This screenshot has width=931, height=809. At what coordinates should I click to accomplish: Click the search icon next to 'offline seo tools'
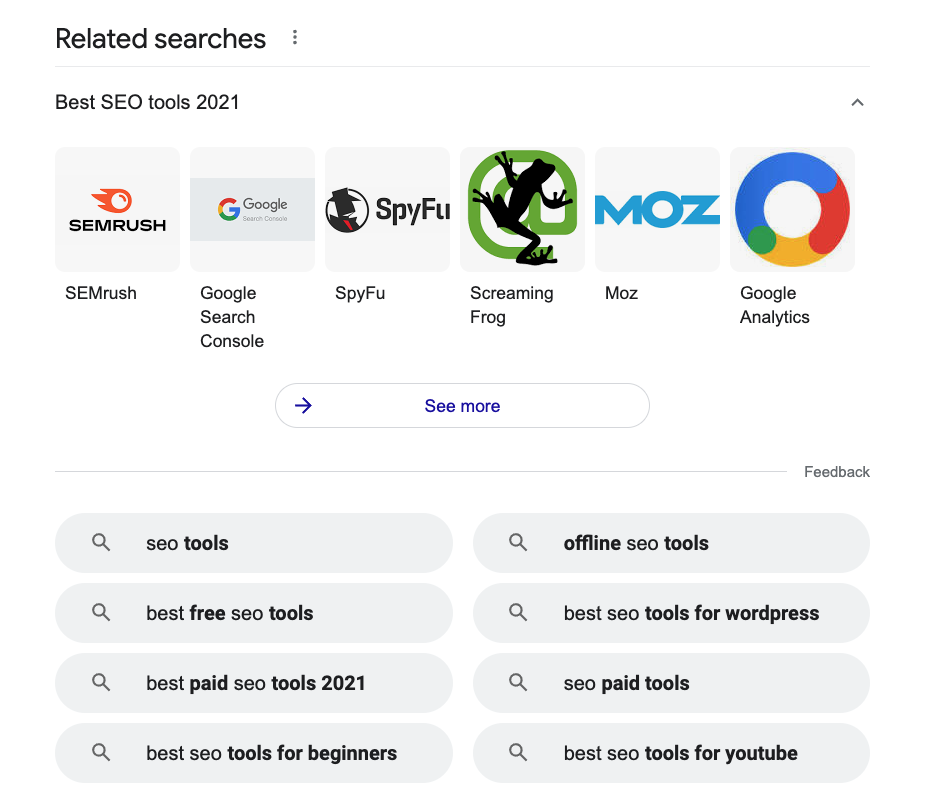[x=518, y=542]
